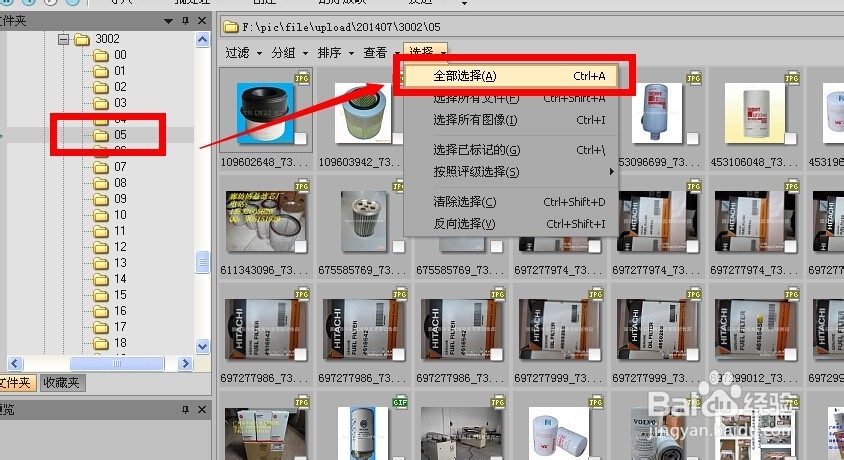The width and height of the screenshot is (844, 460).
Task: Tick checkbox on first 675585769_73 thumbnail
Action: (398, 246)
